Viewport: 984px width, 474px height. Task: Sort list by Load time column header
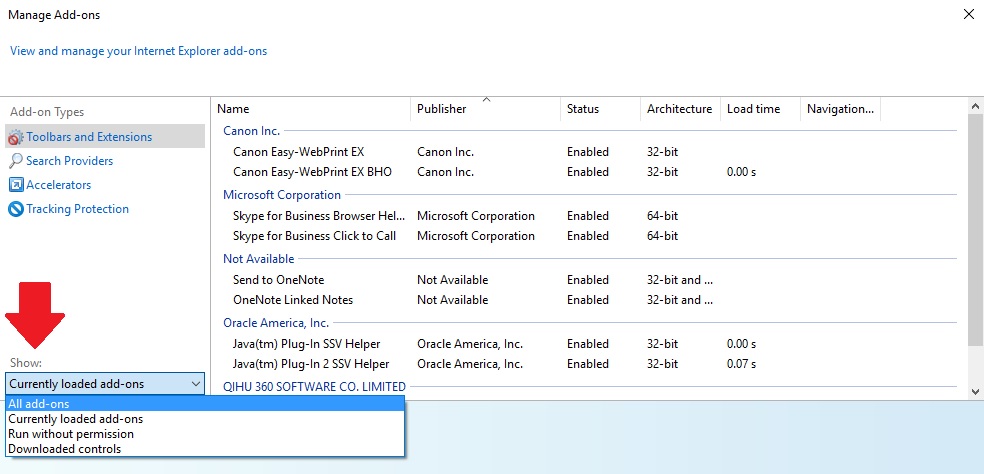click(760, 109)
